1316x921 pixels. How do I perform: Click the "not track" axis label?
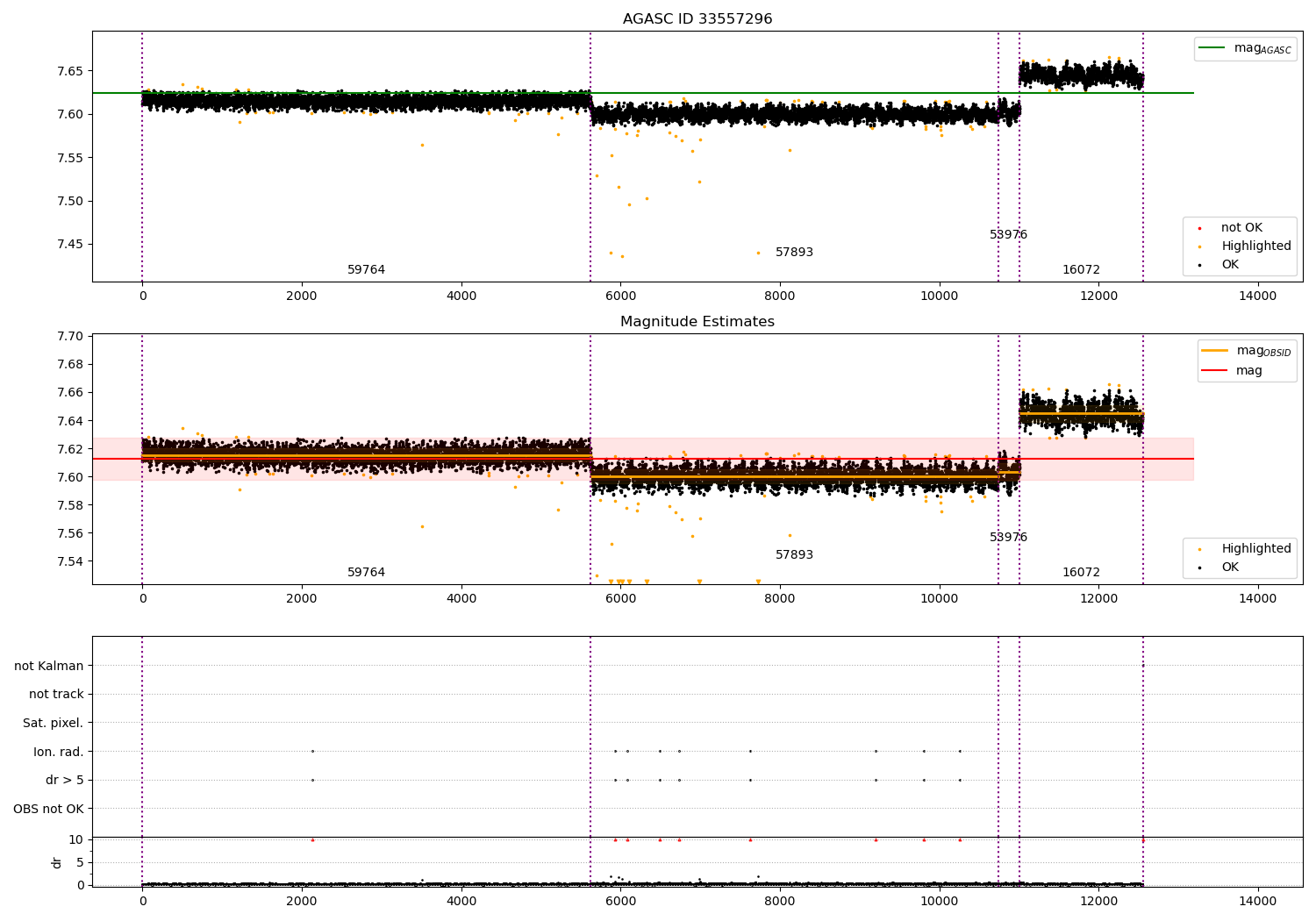56,695
